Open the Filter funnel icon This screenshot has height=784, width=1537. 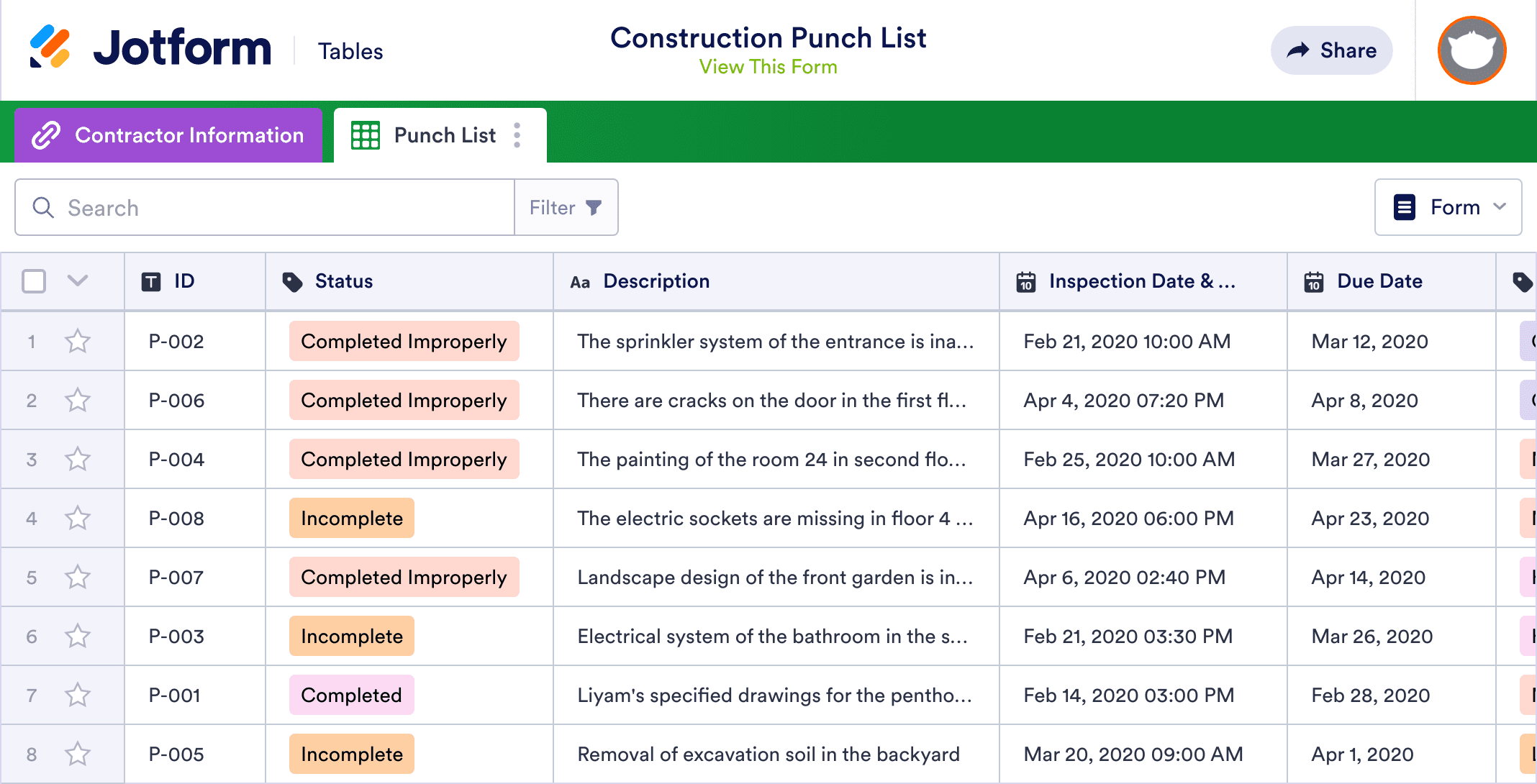[593, 207]
